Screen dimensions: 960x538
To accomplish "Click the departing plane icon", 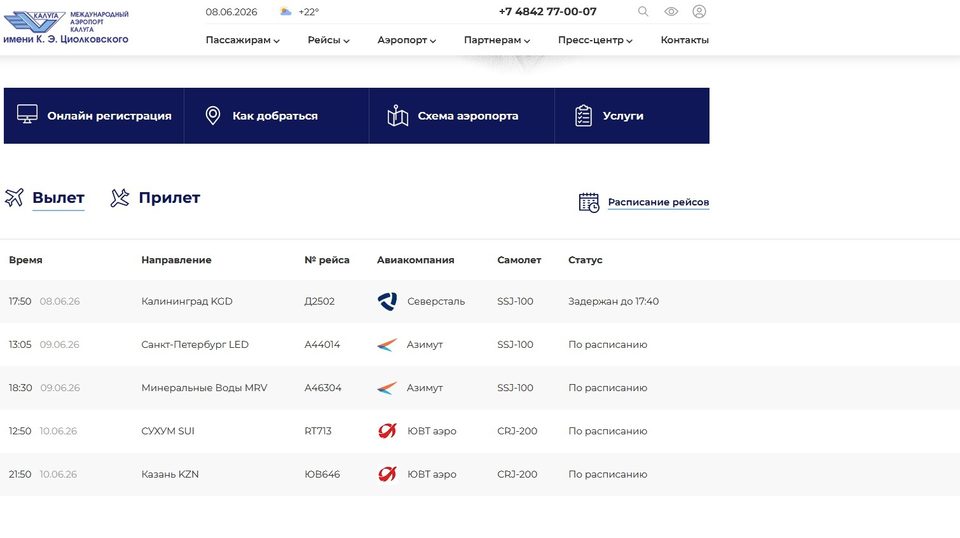I will pyautogui.click(x=14, y=197).
